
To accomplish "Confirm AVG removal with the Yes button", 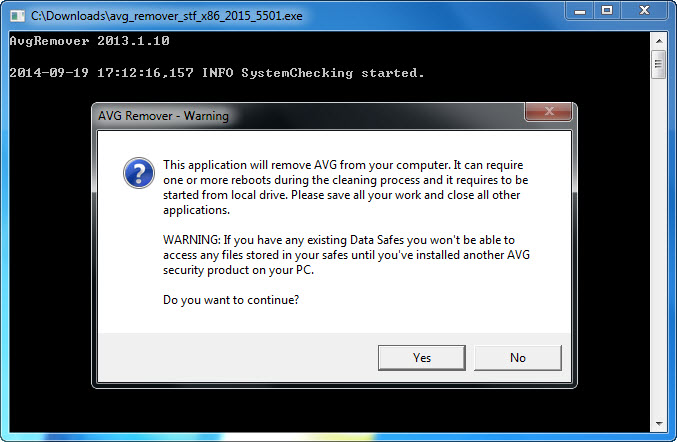I will [422, 357].
